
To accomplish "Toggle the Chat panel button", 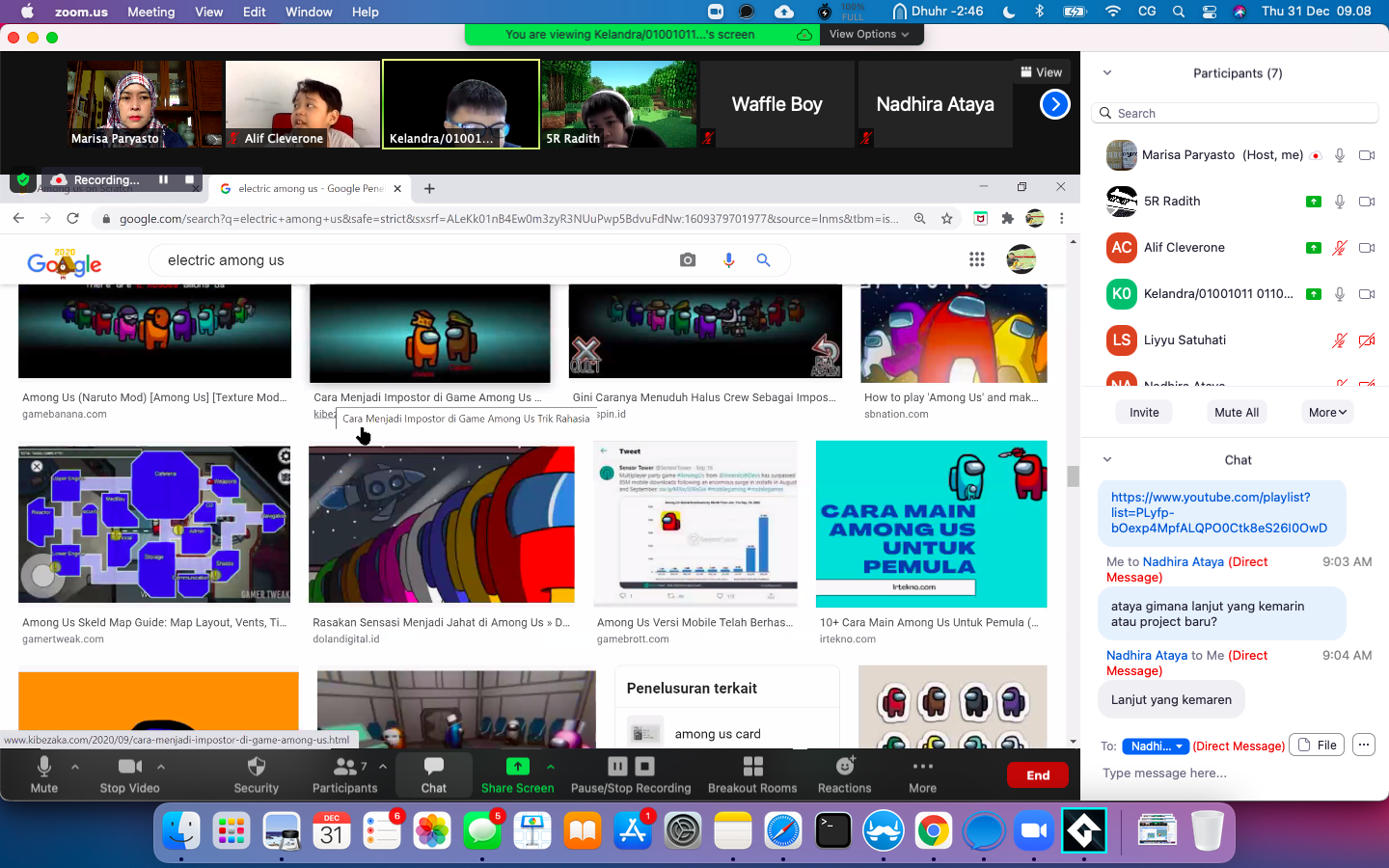I will tap(434, 774).
